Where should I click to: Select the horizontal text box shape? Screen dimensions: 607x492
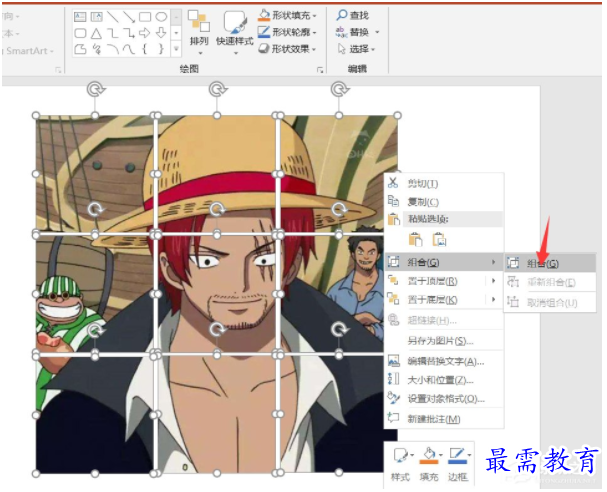click(80, 17)
